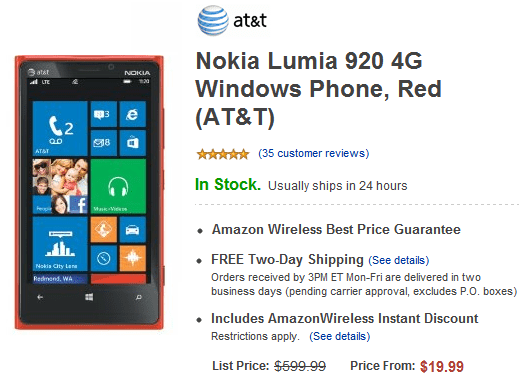Open the 35 customer reviews link

(314, 153)
